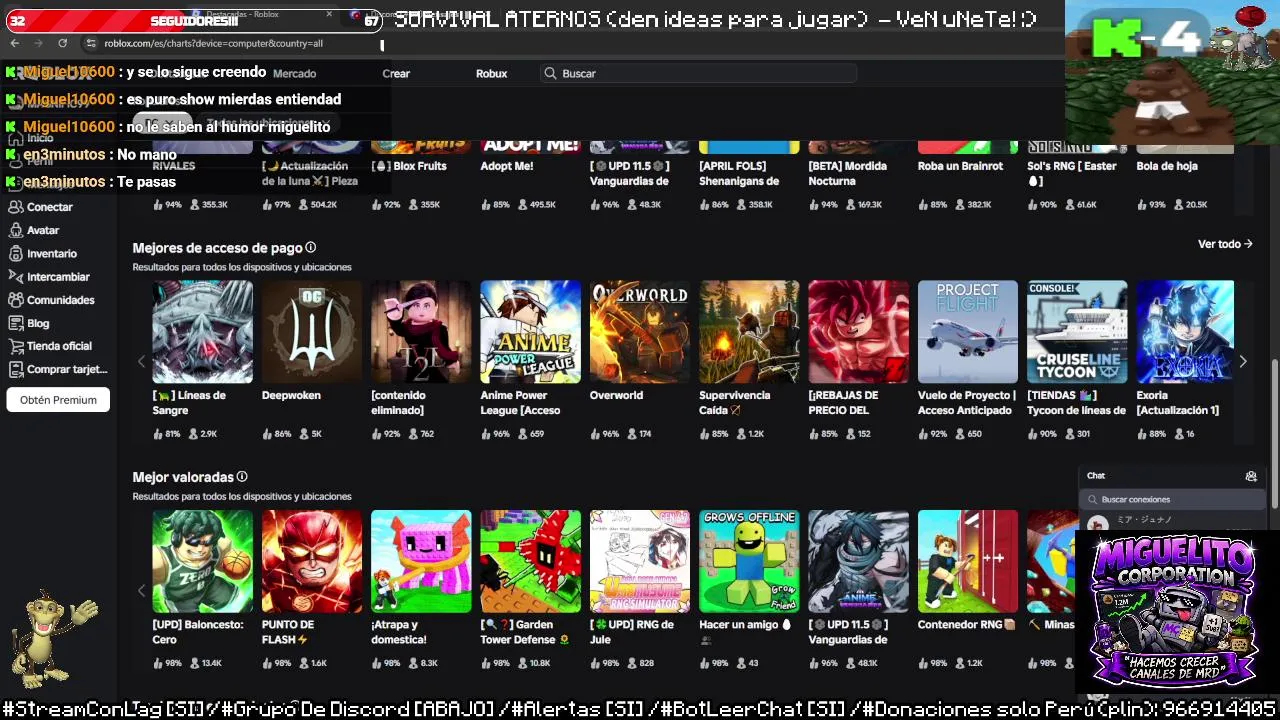
Task: Open chat settings icon in Chat panel
Action: click(1250, 476)
